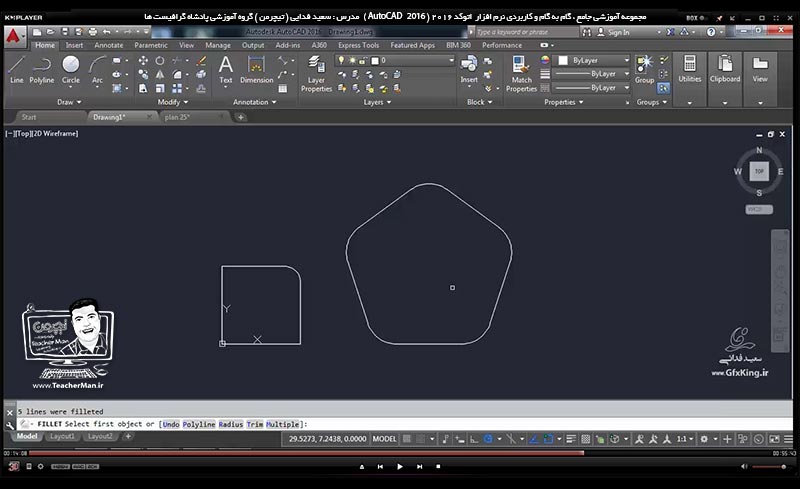800x489 pixels.
Task: Expand the Layers panel dropdown
Action: [378, 102]
